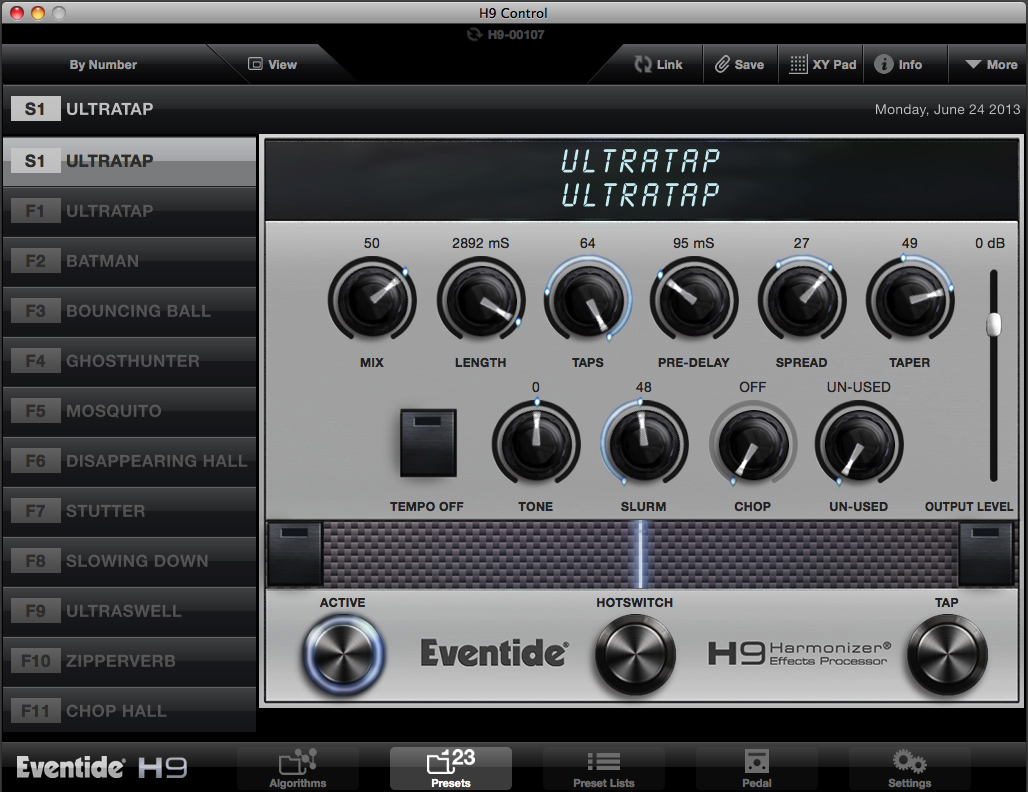Image resolution: width=1028 pixels, height=792 pixels.
Task: Open the More dropdown menu
Action: pos(991,64)
